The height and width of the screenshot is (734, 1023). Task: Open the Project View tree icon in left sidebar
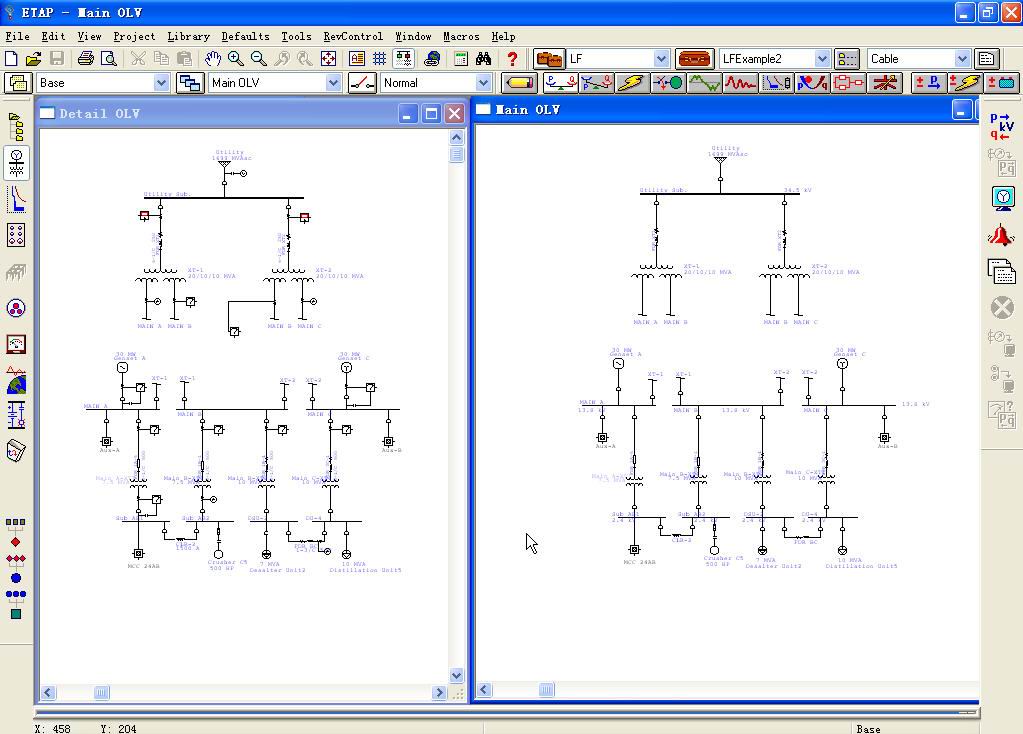[16, 127]
